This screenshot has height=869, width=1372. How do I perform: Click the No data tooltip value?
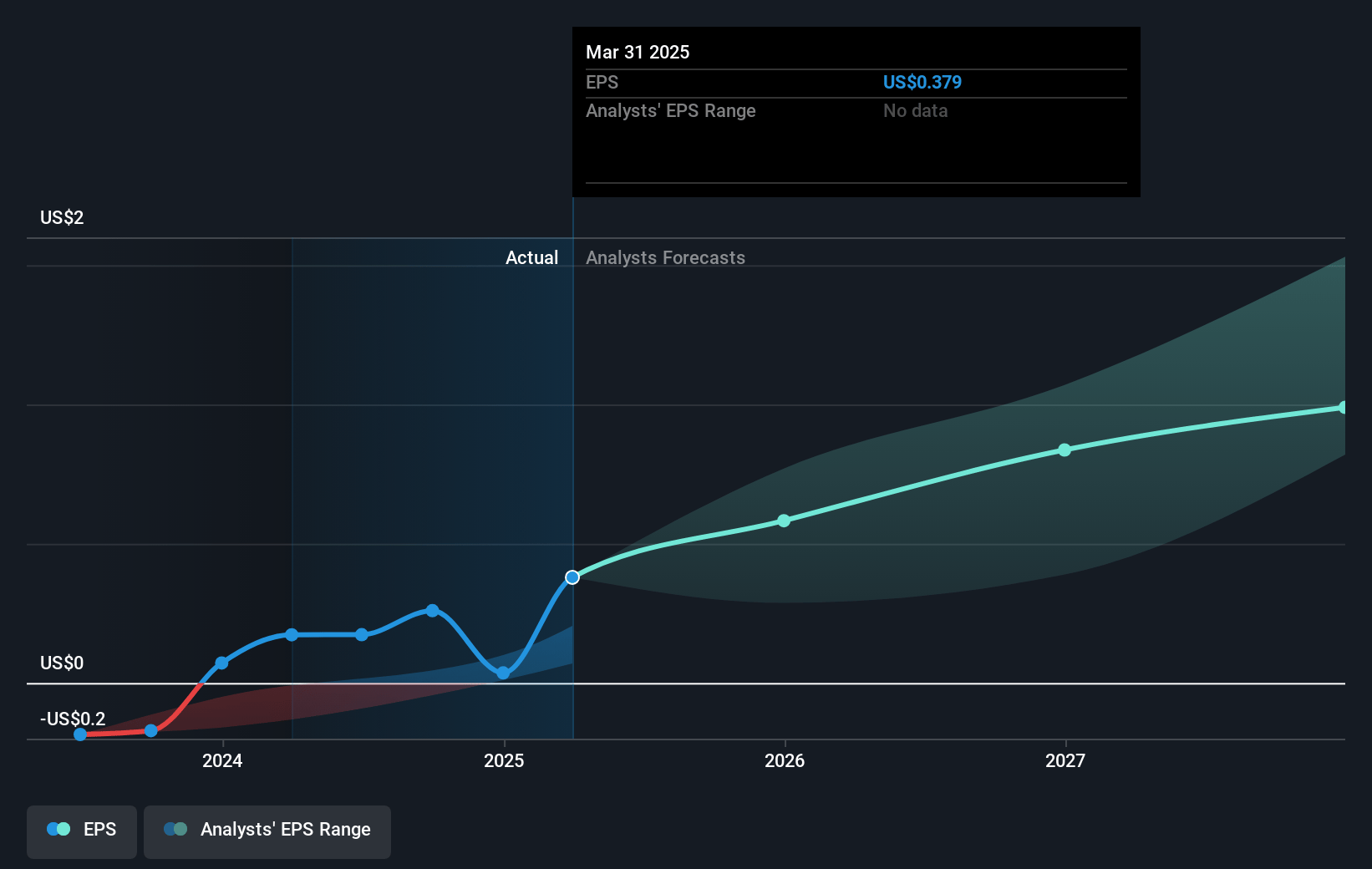click(x=916, y=111)
